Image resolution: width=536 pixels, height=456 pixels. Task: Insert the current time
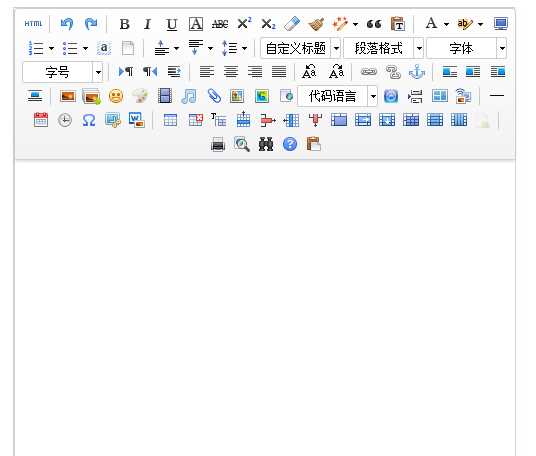pyautogui.click(x=65, y=120)
